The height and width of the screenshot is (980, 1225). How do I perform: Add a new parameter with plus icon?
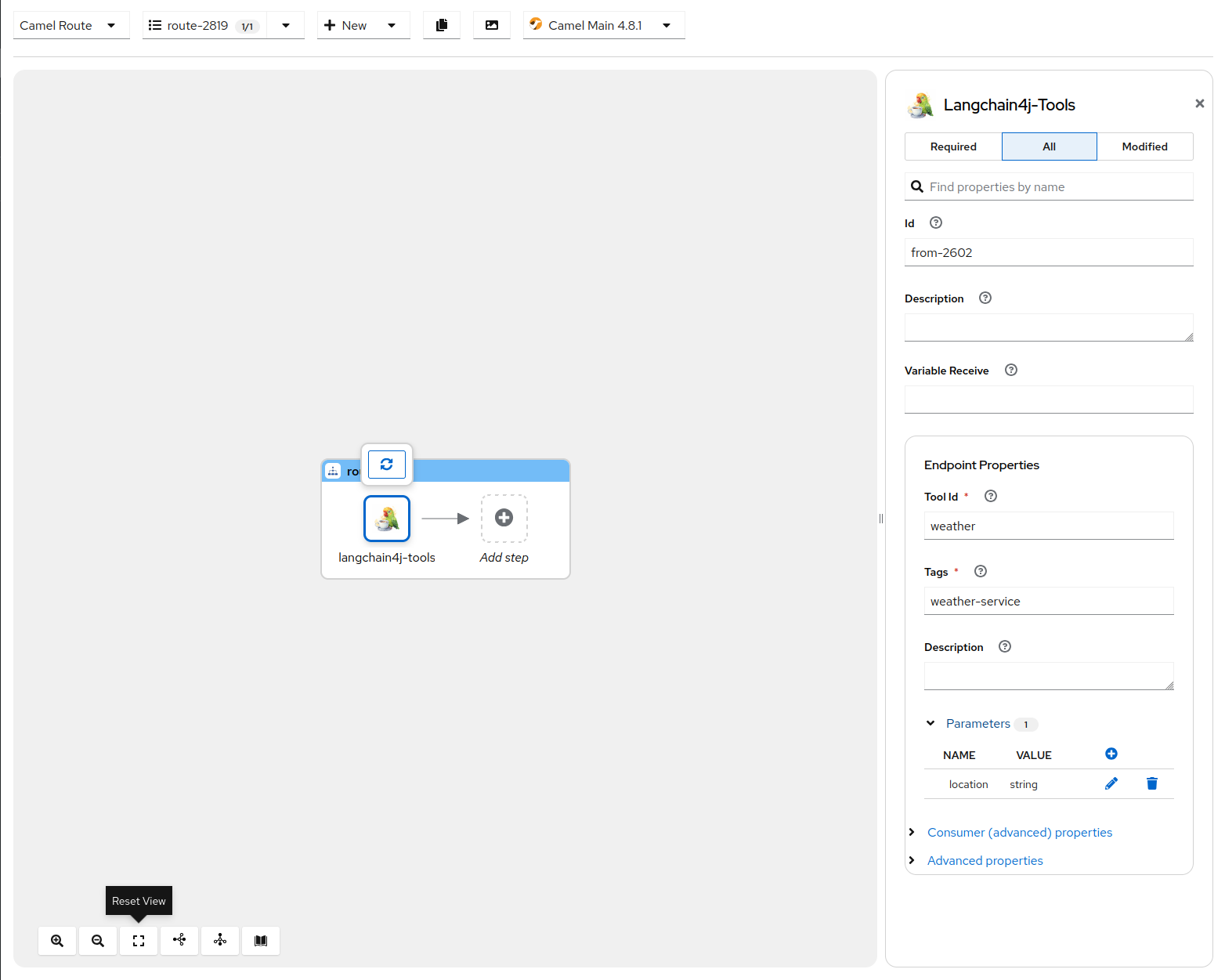1111,754
